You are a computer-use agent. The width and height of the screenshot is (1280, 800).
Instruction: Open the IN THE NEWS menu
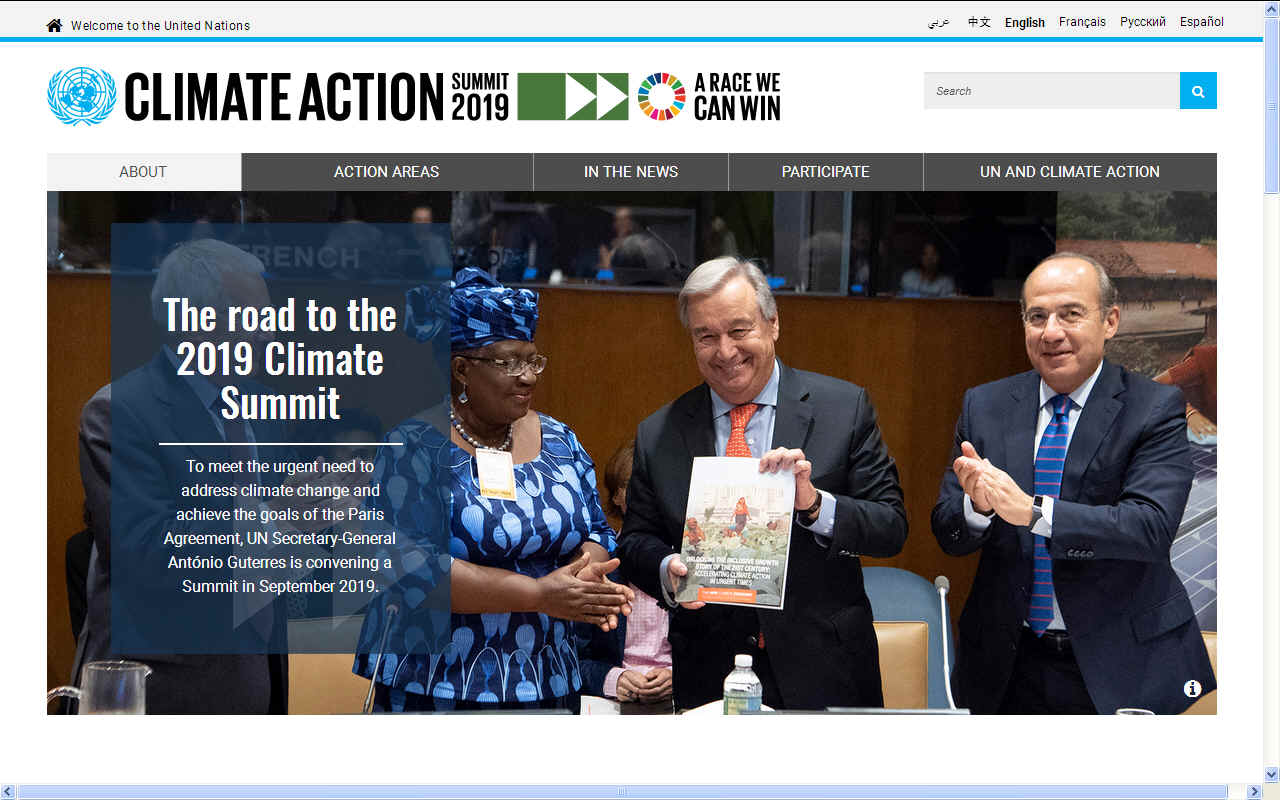point(631,172)
